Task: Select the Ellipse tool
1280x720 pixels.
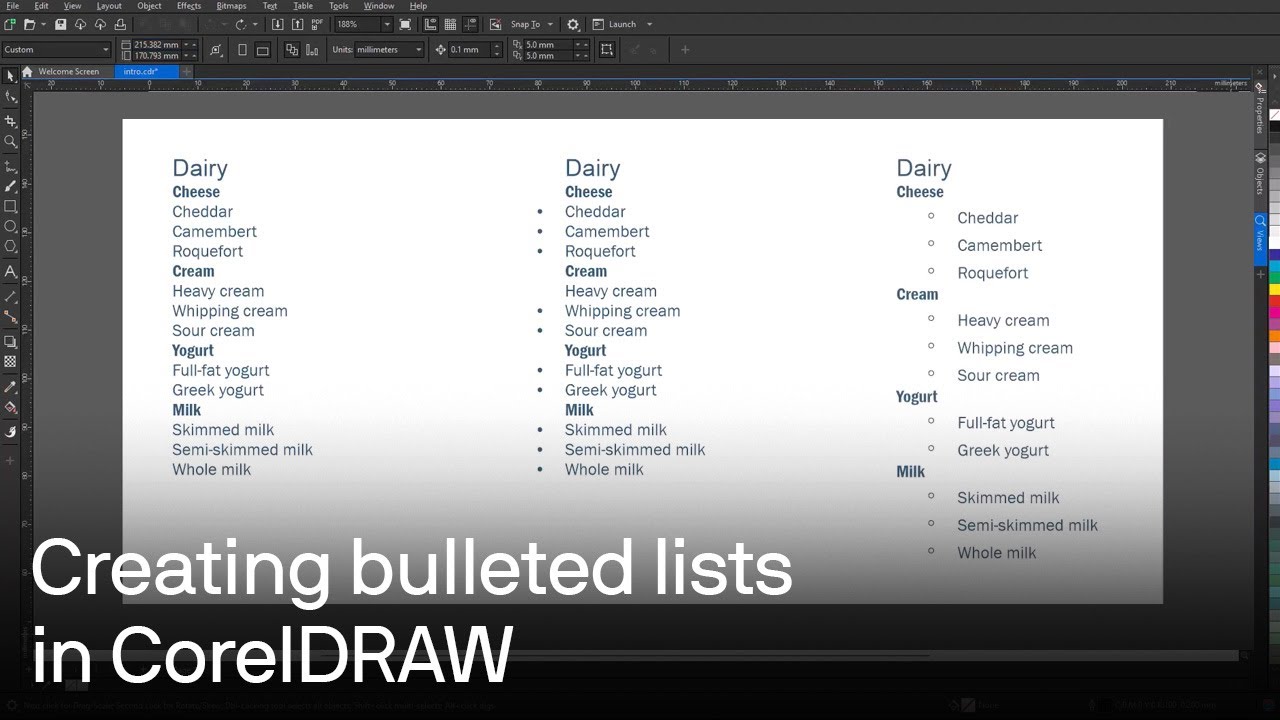Action: tap(11, 226)
